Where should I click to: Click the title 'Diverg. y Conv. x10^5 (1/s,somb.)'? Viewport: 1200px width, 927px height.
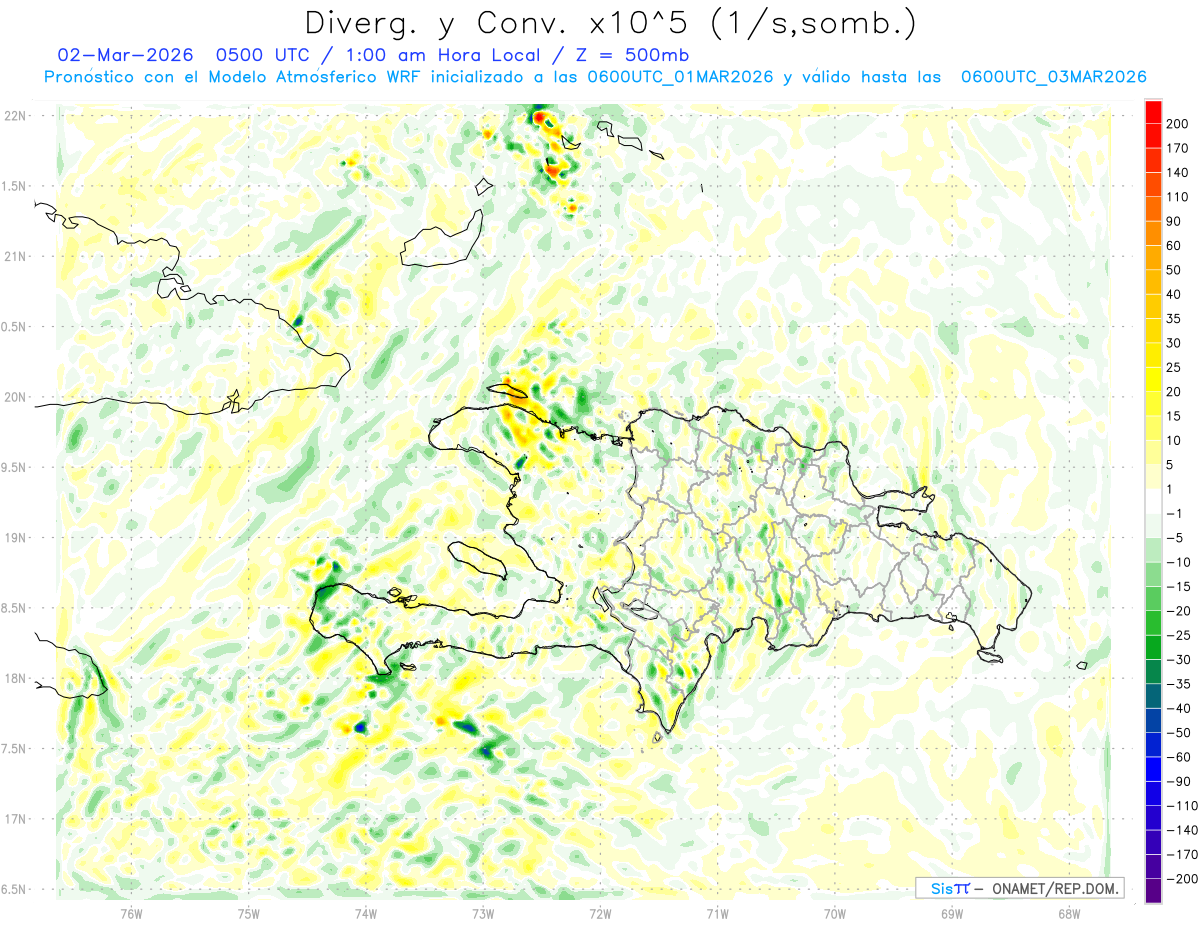(610, 23)
